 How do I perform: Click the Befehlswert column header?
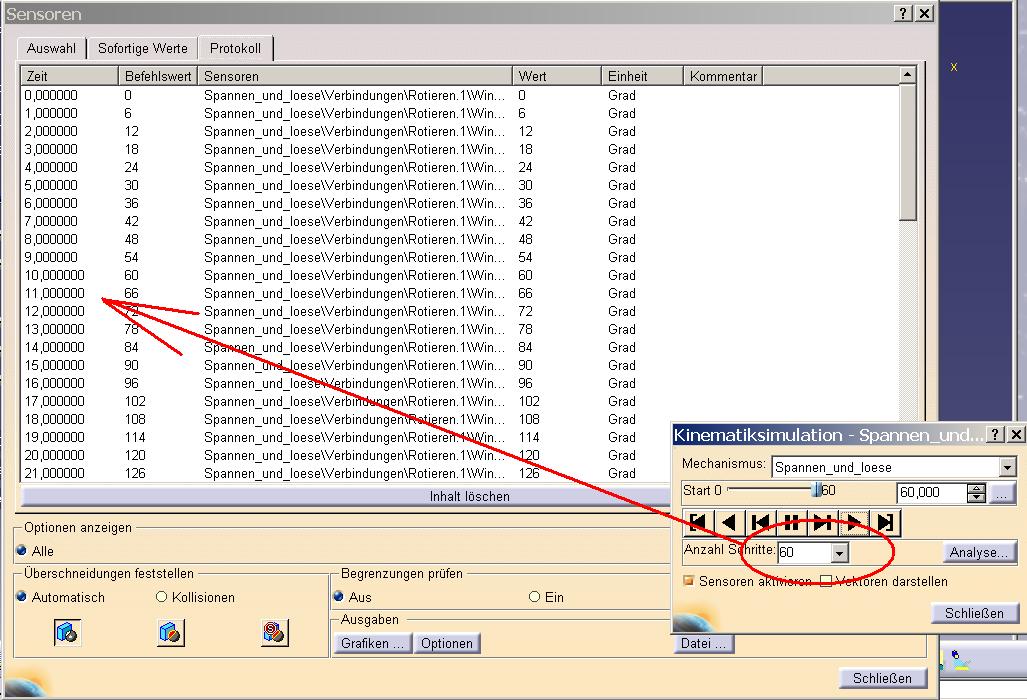158,76
